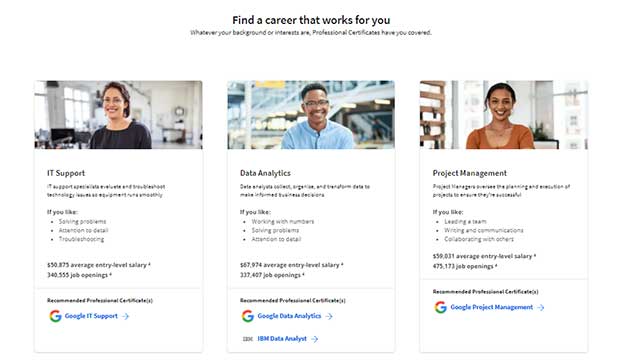The width and height of the screenshot is (640, 364).
Task: Click the 'Find a career that works for you' heading
Action: [311, 20]
